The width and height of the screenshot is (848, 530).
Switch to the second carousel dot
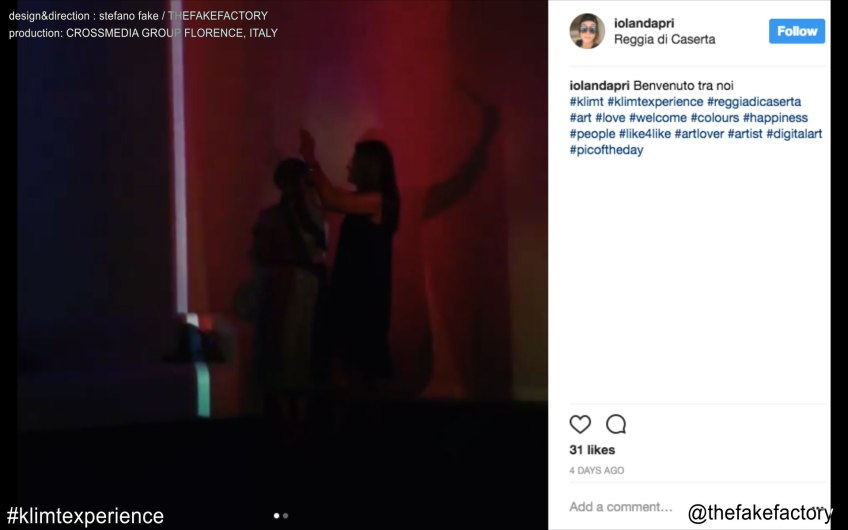point(286,516)
